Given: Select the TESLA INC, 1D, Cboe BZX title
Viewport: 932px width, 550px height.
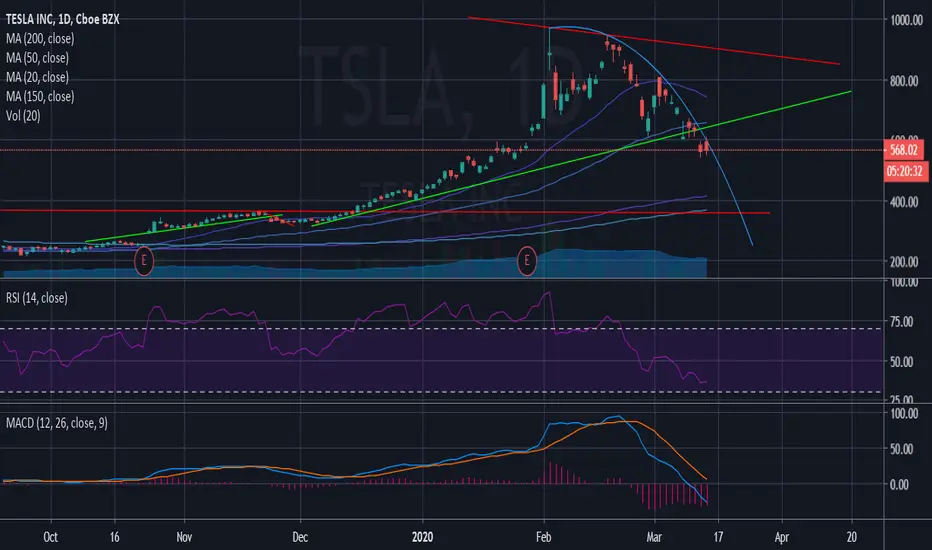Looking at the screenshot, I should [x=62, y=20].
